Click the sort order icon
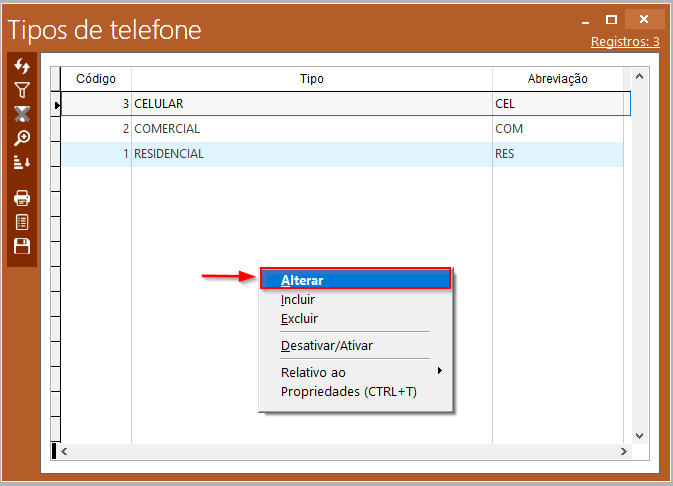This screenshot has height=486, width=673. [22, 162]
